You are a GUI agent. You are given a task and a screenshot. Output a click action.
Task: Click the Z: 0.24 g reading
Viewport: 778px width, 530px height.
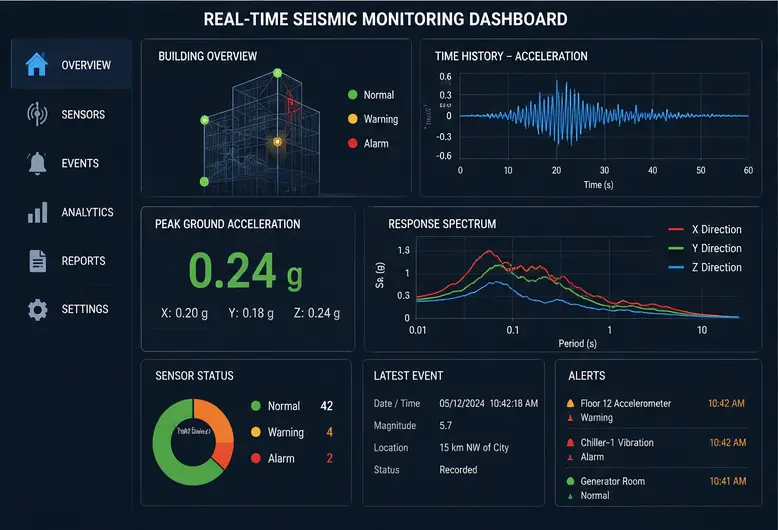click(317, 313)
